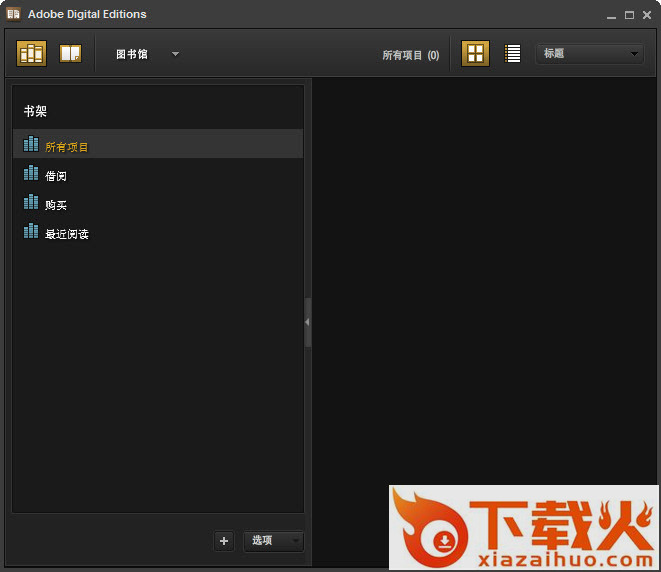Viewport: 661px width, 572px height.
Task: Minimize the Adobe Digital Editions window
Action: click(x=611, y=16)
